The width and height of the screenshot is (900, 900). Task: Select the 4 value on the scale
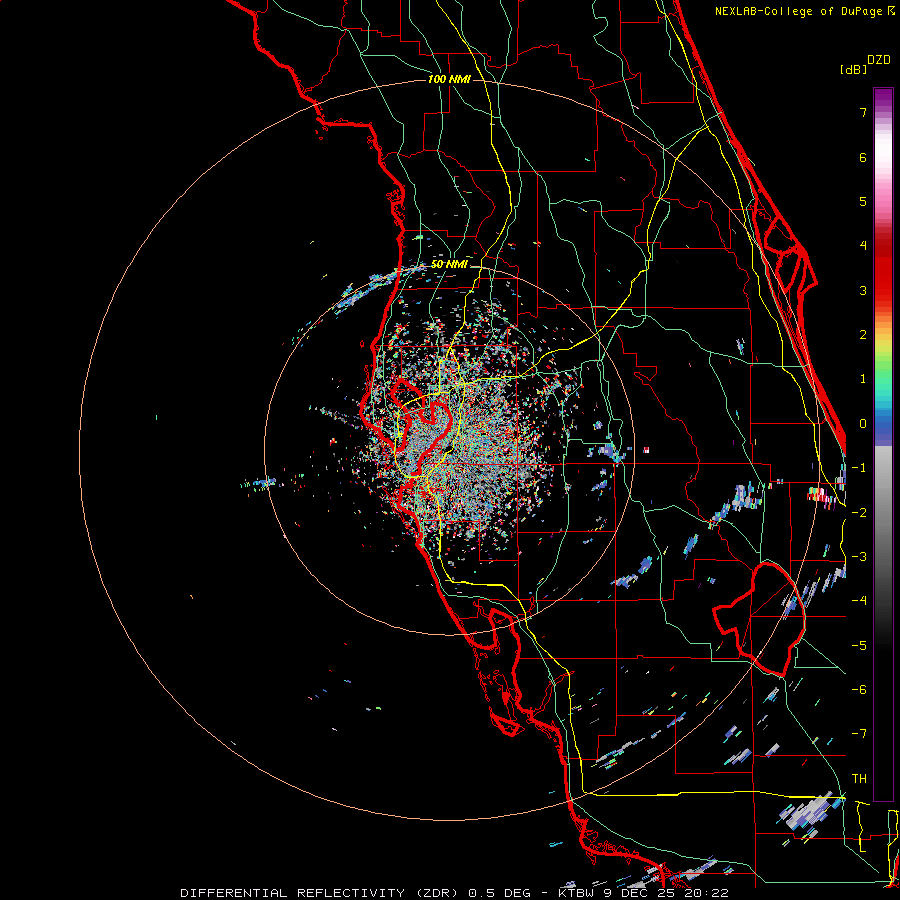[x=863, y=246]
